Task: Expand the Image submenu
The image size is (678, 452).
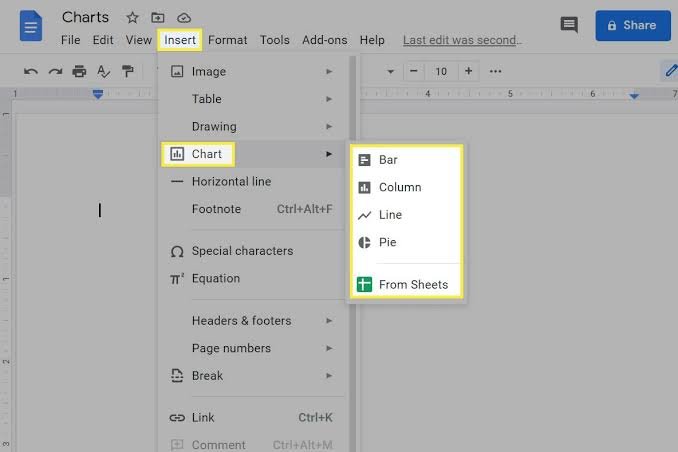Action: [x=252, y=71]
